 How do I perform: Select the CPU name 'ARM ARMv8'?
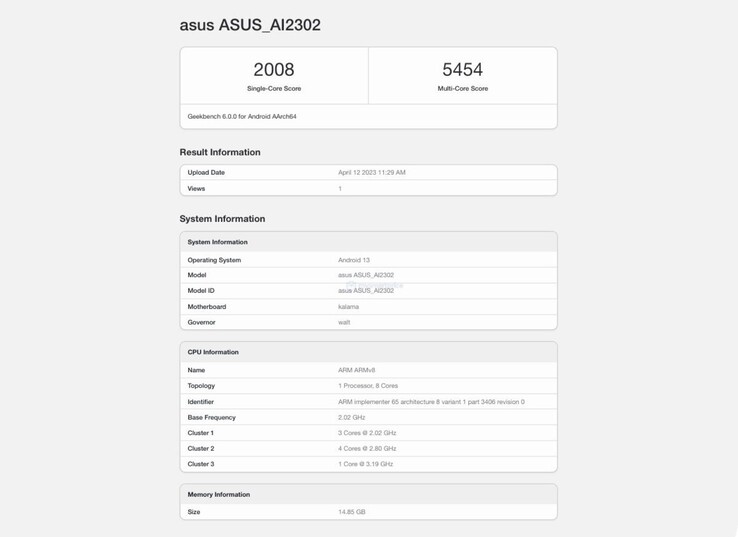[356, 370]
